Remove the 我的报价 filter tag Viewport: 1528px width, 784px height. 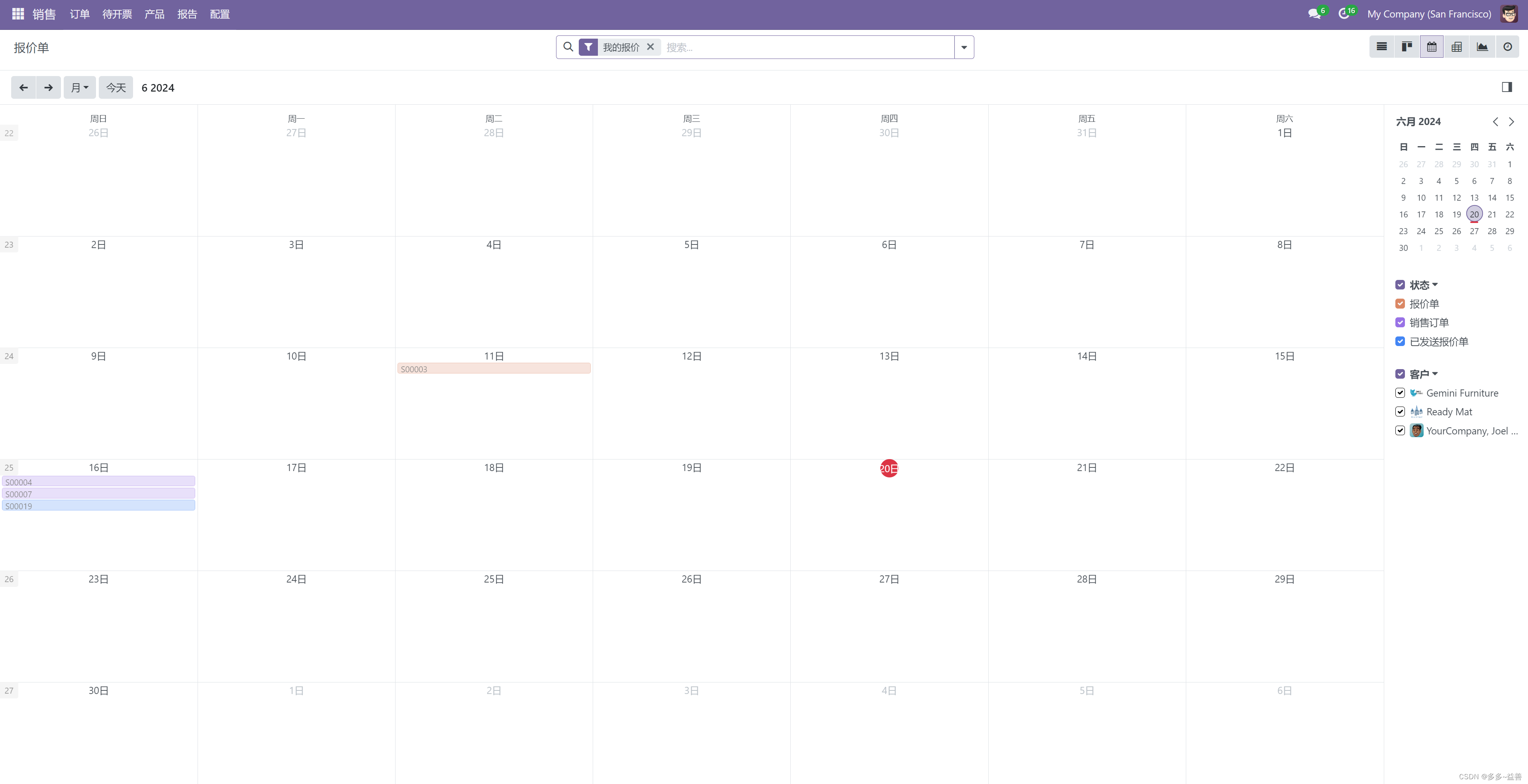pyautogui.click(x=650, y=47)
